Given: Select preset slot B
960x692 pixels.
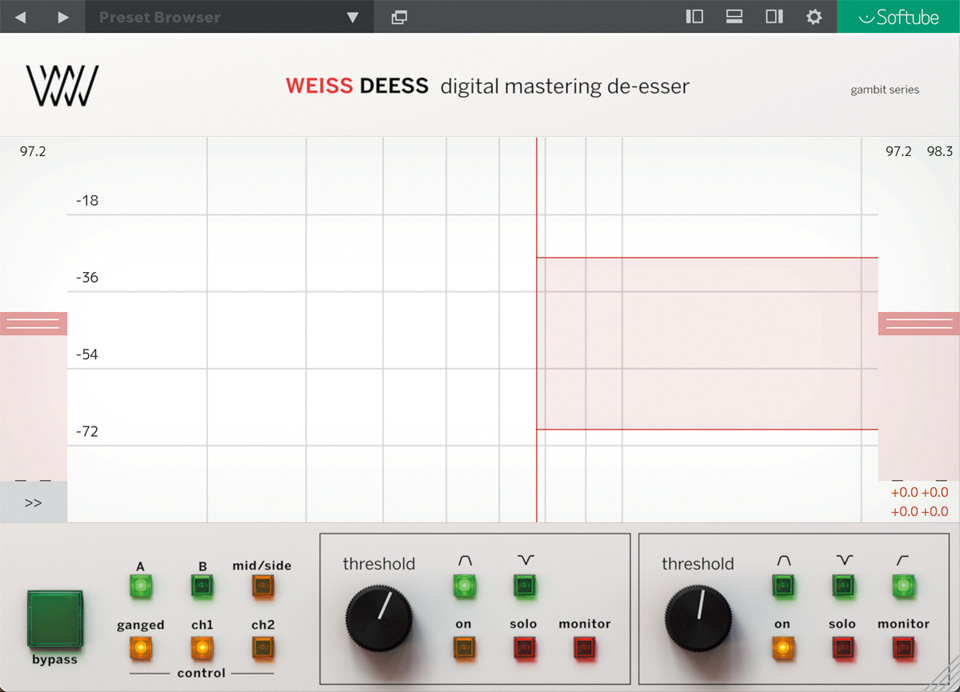Looking at the screenshot, I should 202,586.
